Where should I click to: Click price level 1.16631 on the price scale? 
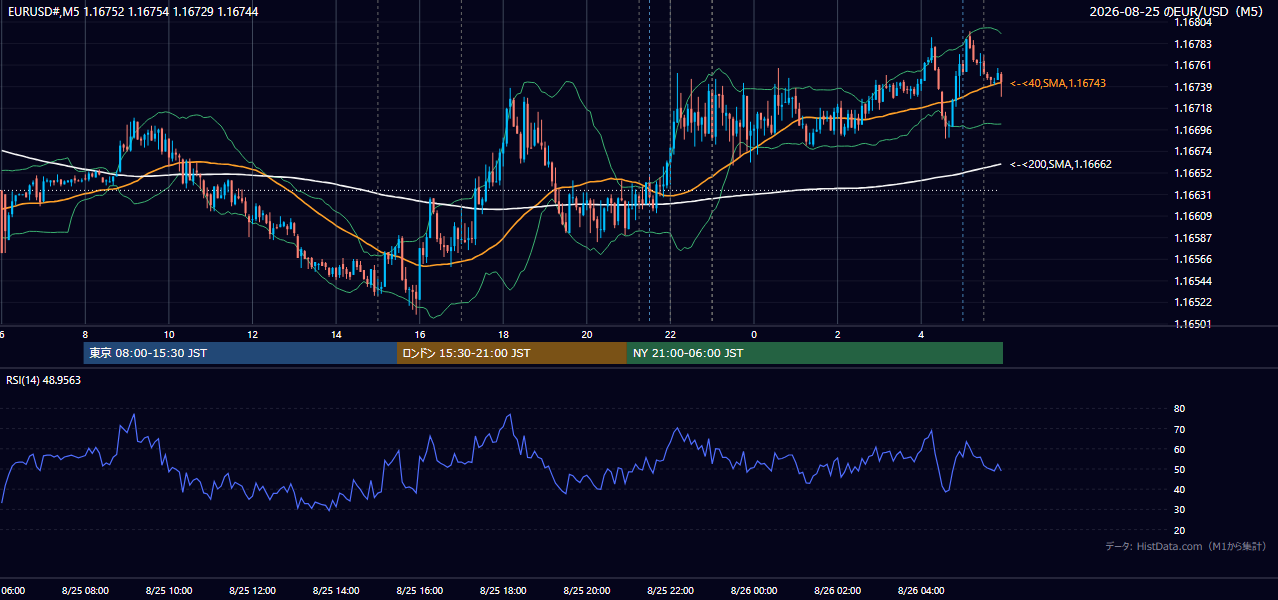[1192, 195]
